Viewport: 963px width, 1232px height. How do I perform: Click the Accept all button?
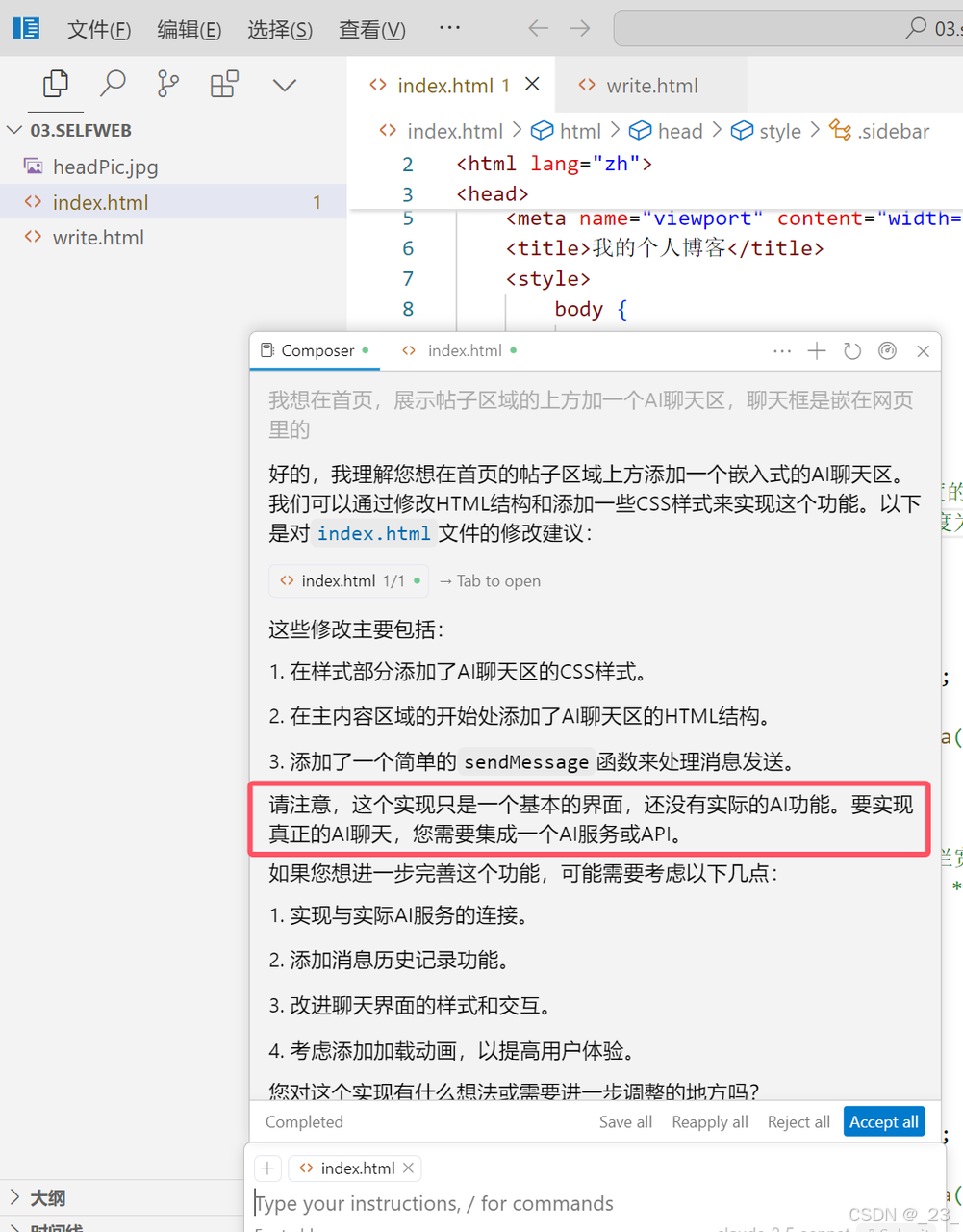[x=883, y=1122]
